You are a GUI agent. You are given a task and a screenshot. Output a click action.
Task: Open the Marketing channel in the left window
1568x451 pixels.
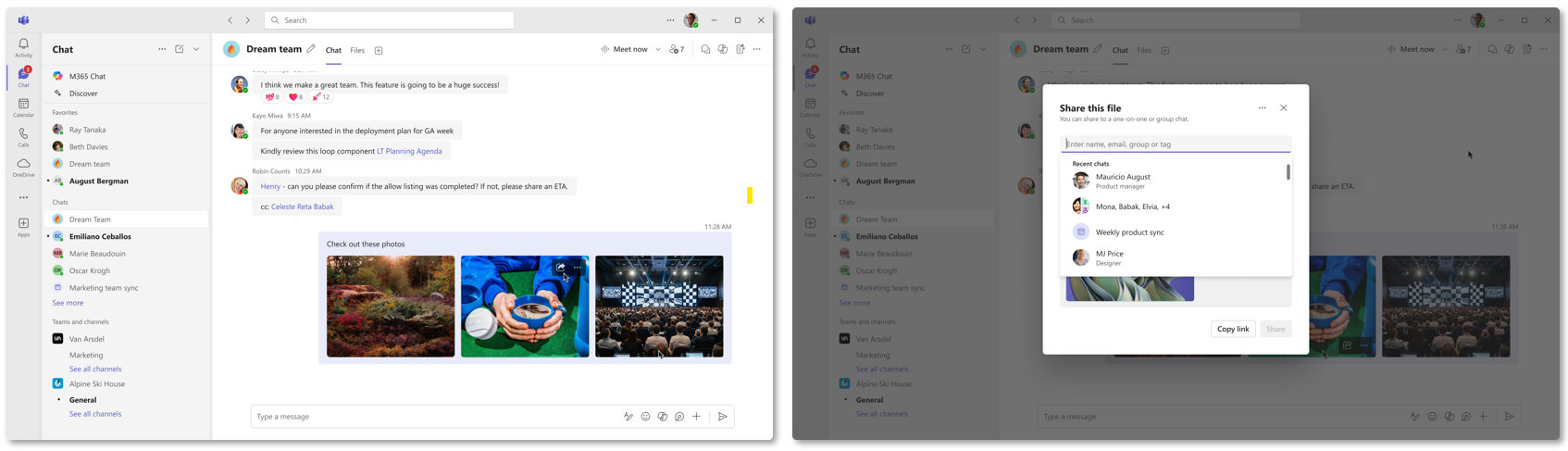[86, 355]
